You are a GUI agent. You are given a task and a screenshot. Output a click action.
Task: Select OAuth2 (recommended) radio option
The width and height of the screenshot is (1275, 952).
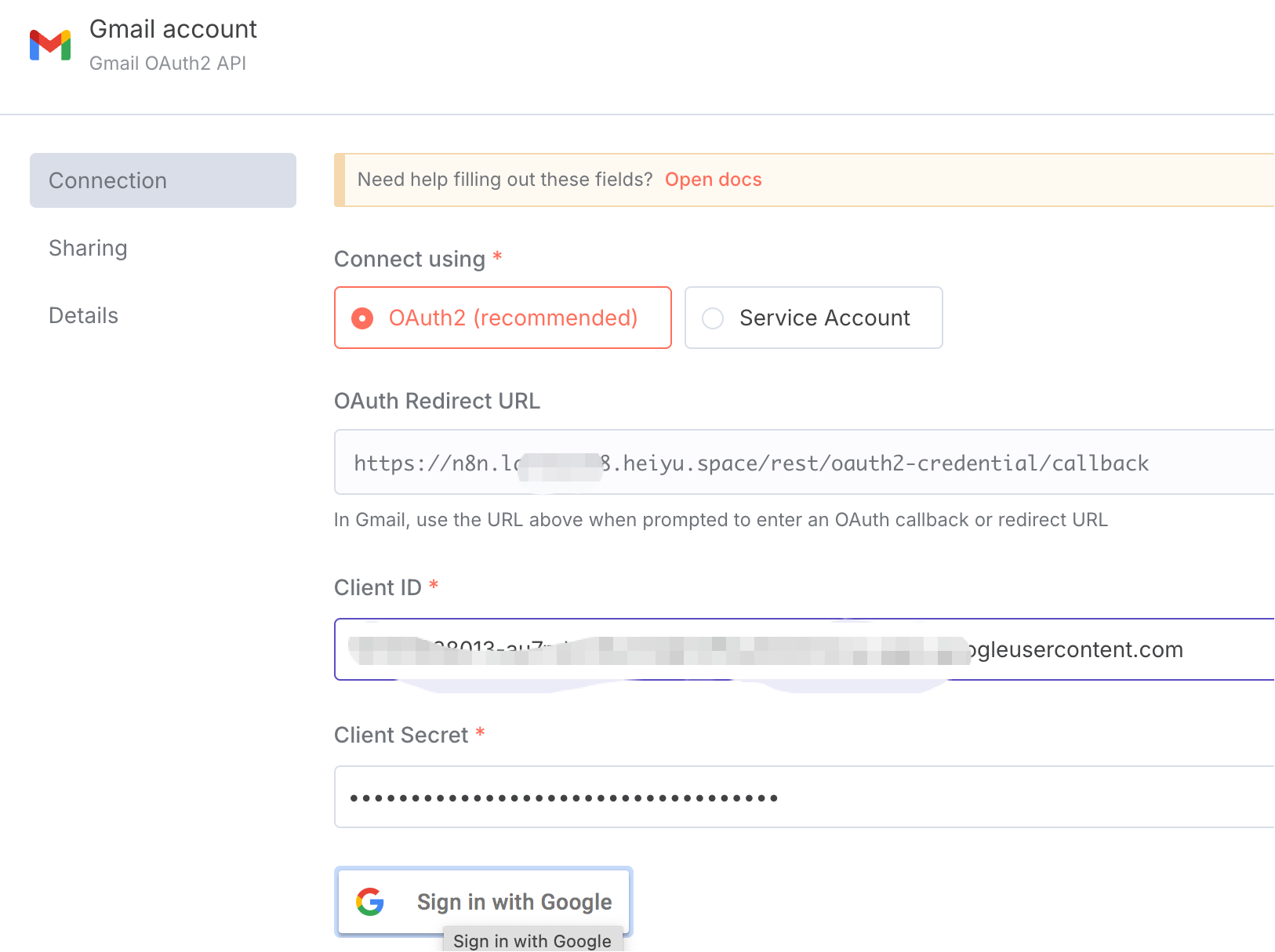[x=503, y=318]
